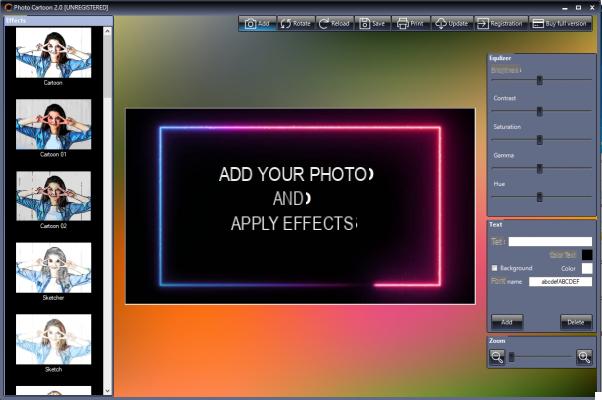Open the Registration dialog
Image resolution: width=602 pixels, height=400 pixels.
pyautogui.click(x=501, y=24)
